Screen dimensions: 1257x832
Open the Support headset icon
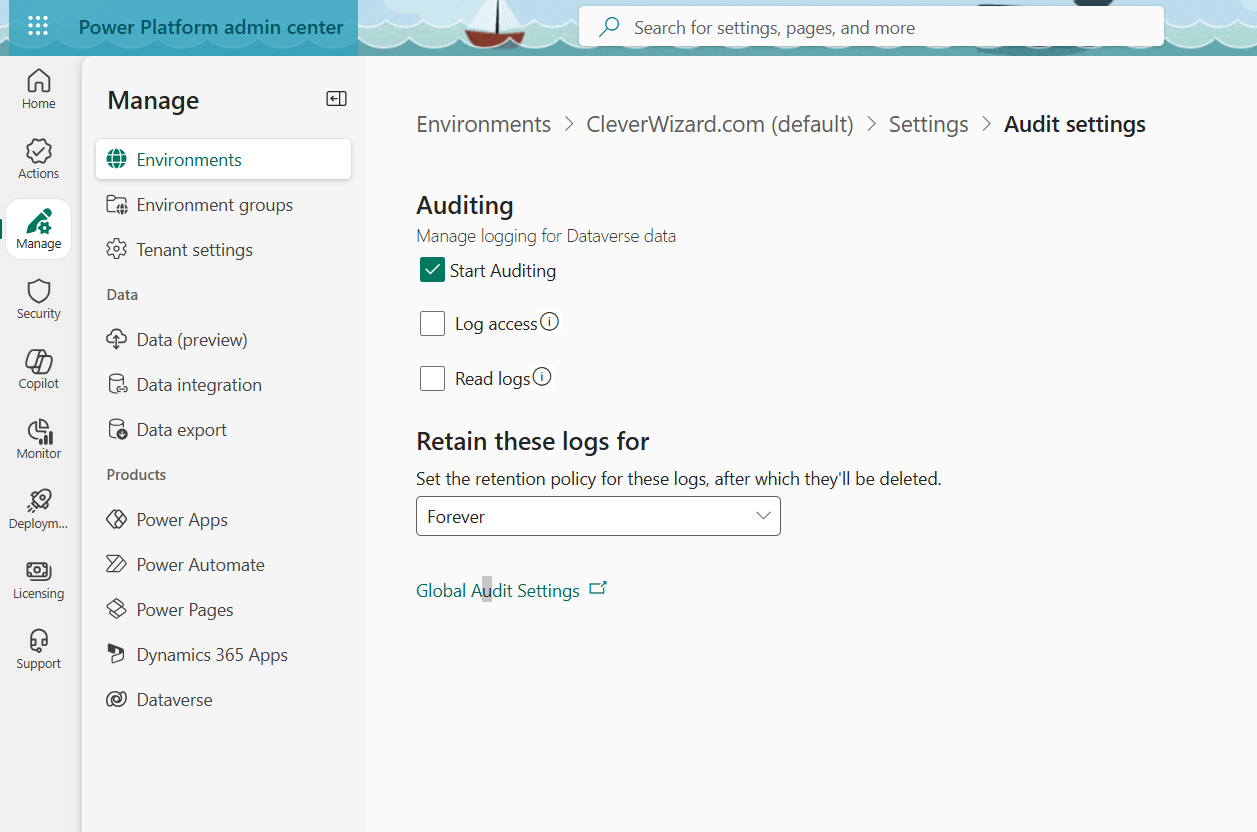39,640
